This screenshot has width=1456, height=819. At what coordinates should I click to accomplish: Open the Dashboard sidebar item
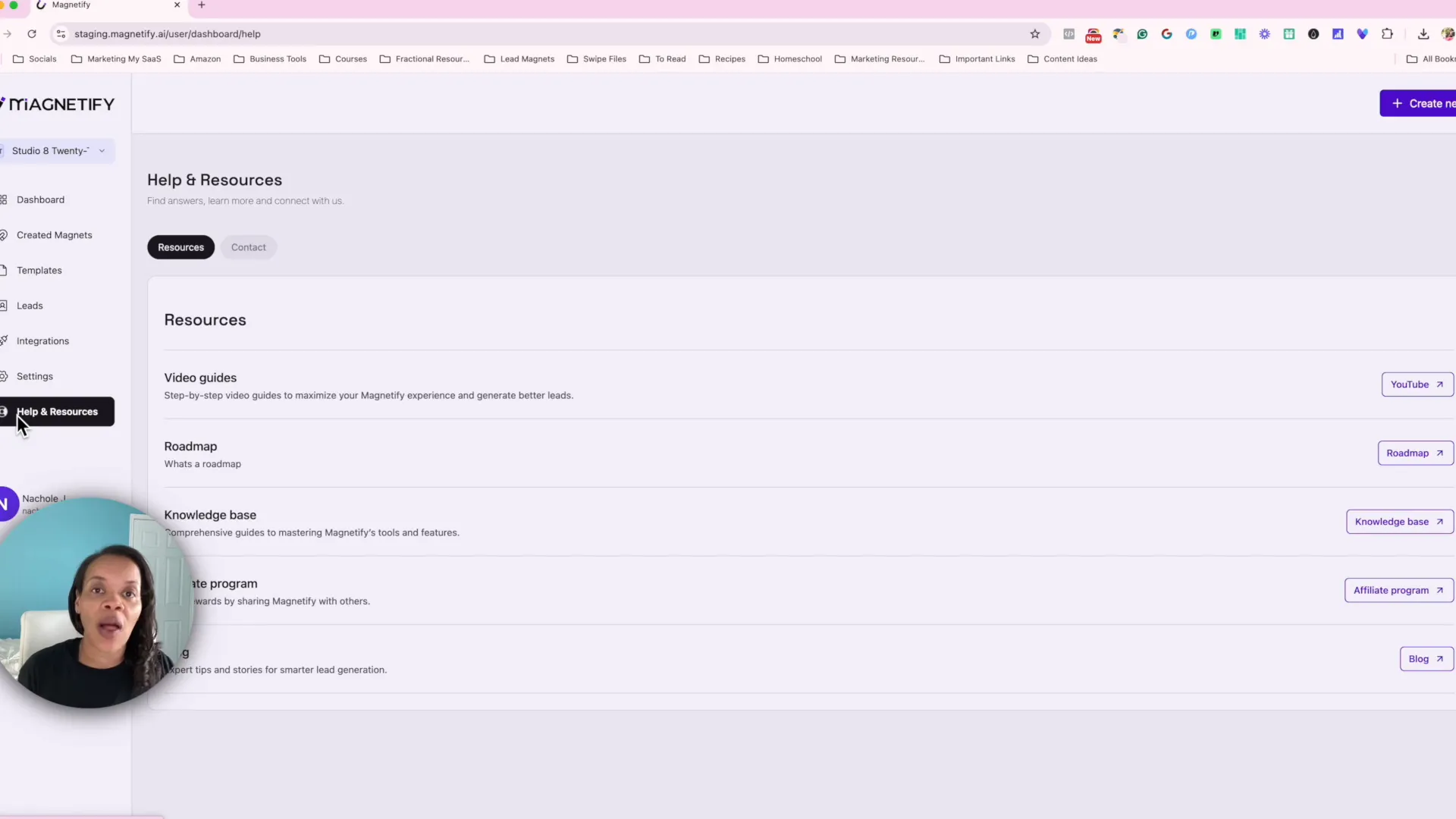[x=40, y=199]
